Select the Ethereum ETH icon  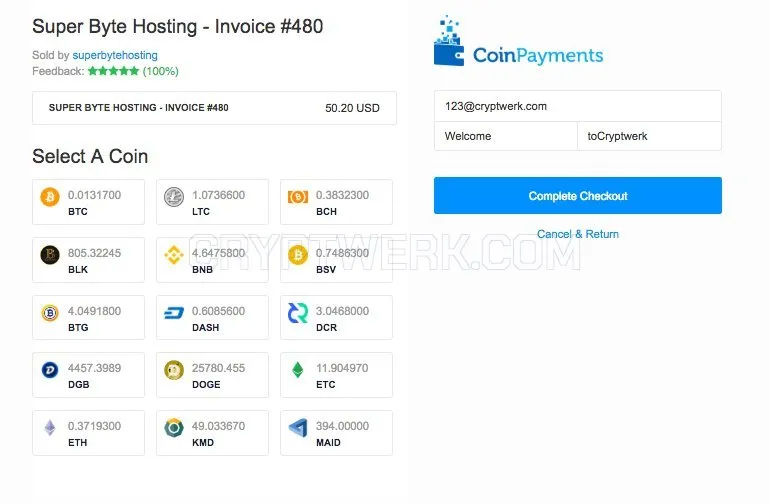tap(50, 427)
